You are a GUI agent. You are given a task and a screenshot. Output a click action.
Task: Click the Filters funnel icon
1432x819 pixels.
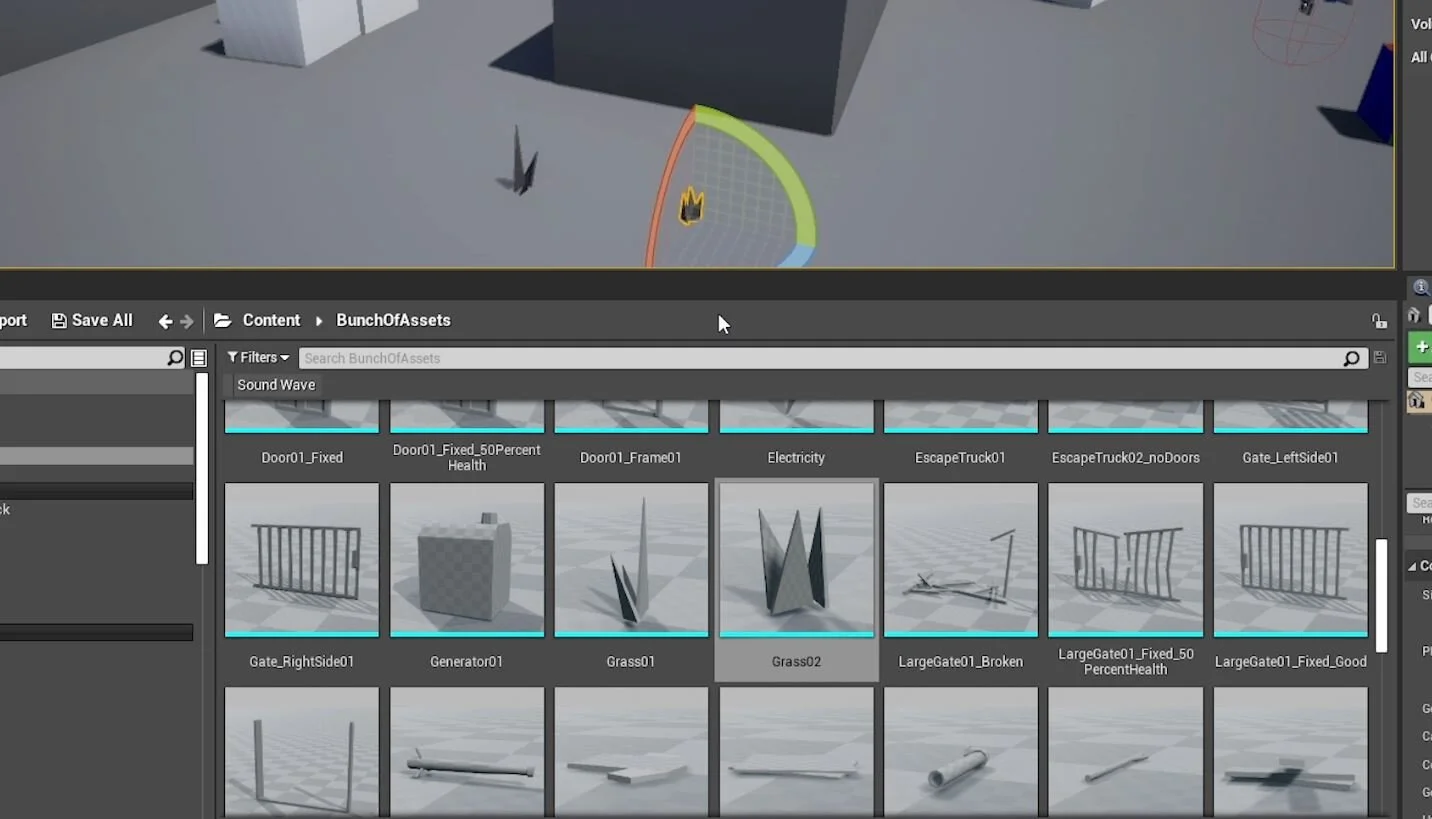click(232, 357)
